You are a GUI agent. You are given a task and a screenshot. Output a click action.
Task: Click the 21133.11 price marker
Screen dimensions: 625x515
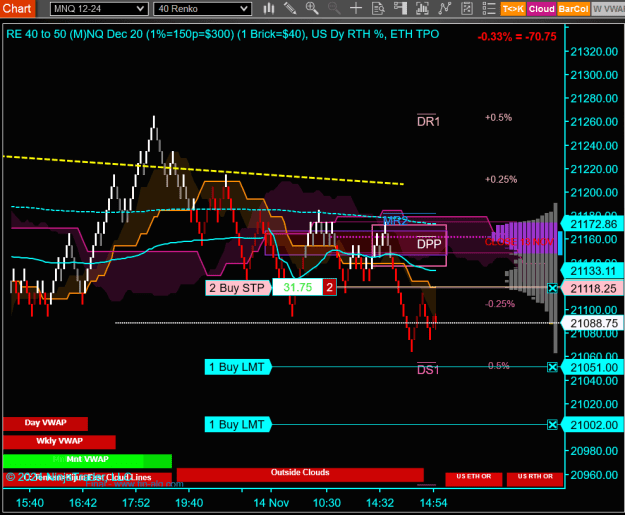coord(593,271)
